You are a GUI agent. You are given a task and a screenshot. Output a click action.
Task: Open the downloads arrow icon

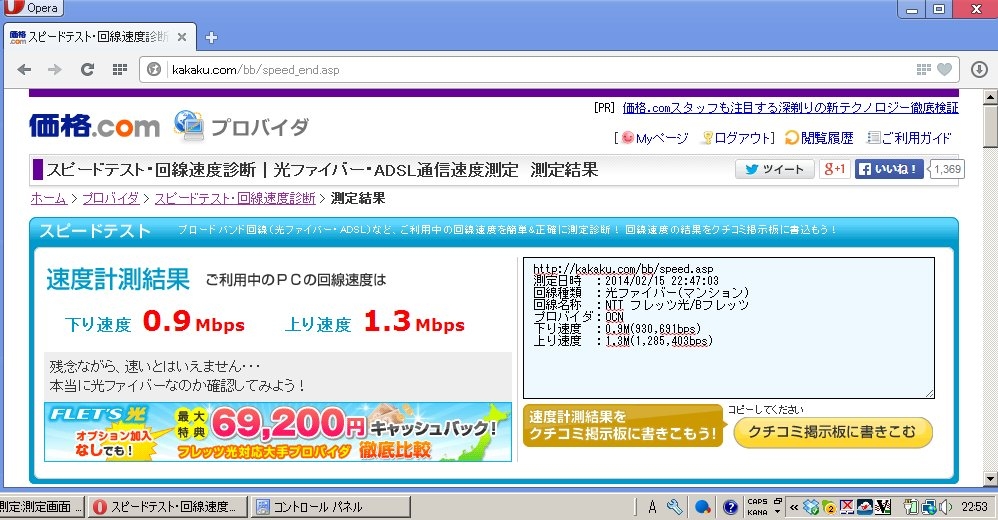click(980, 69)
